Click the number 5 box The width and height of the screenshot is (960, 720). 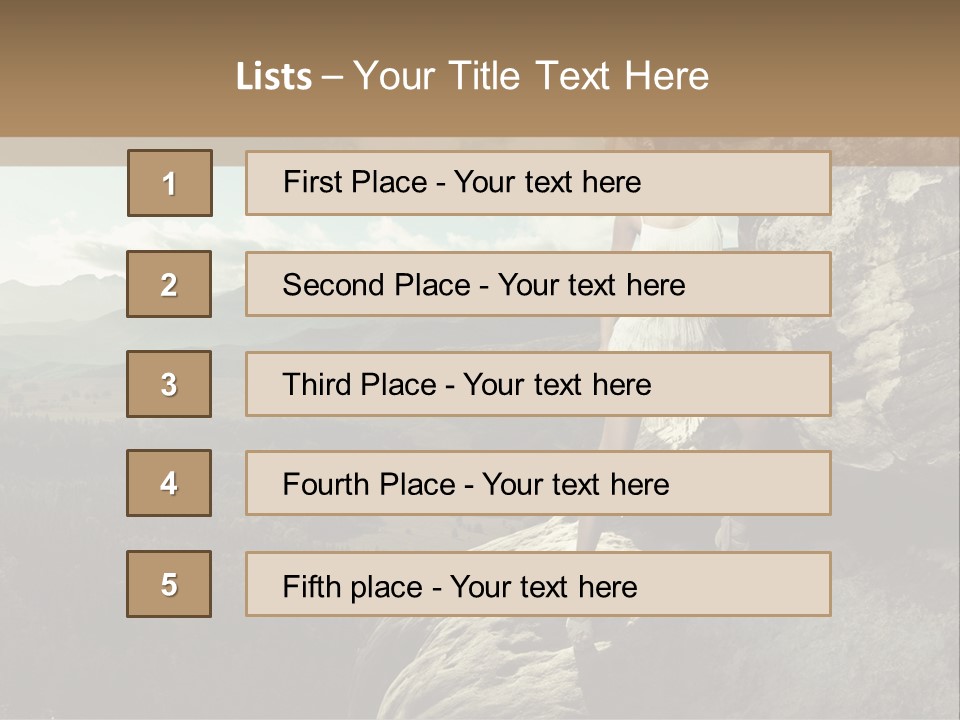click(x=169, y=584)
